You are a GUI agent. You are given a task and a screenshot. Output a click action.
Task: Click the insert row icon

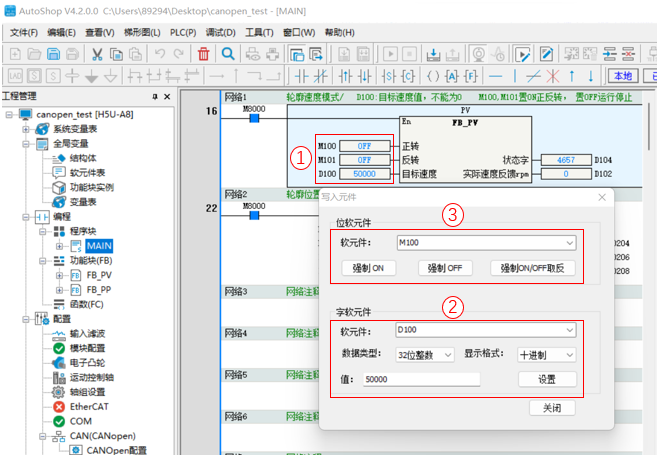(x=610, y=54)
